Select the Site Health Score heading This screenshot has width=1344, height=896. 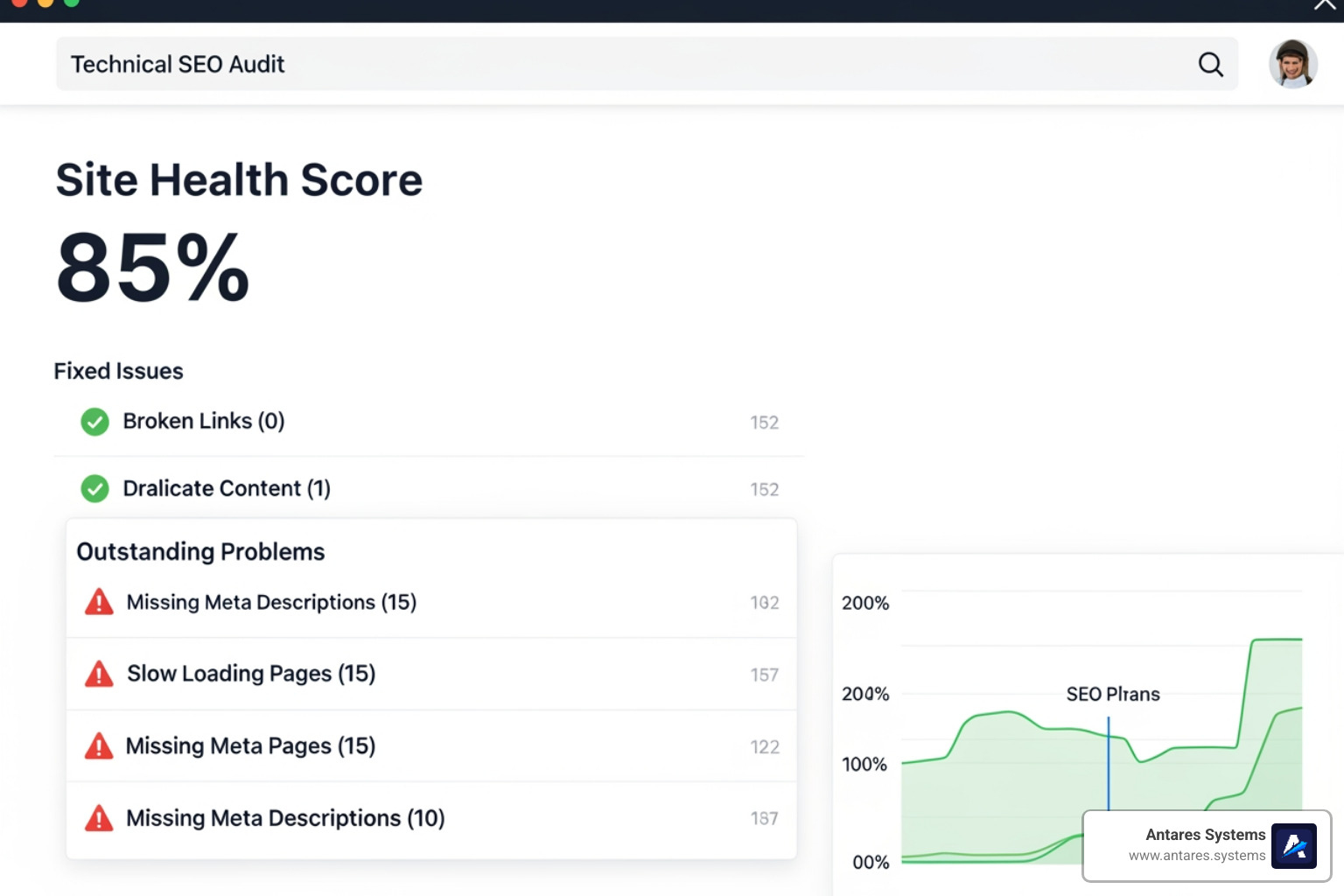(x=239, y=180)
